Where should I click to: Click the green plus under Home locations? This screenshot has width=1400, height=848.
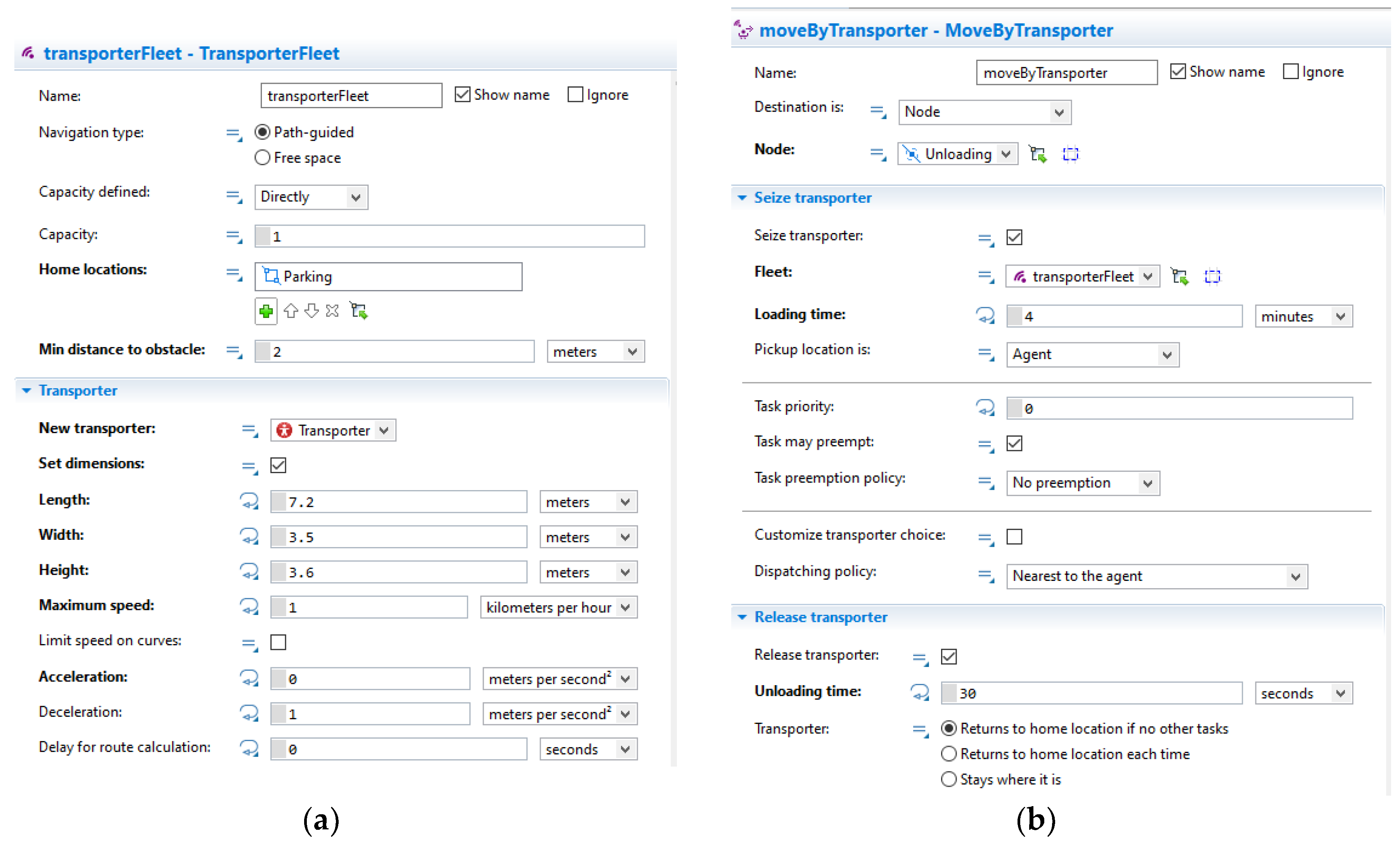(x=265, y=311)
